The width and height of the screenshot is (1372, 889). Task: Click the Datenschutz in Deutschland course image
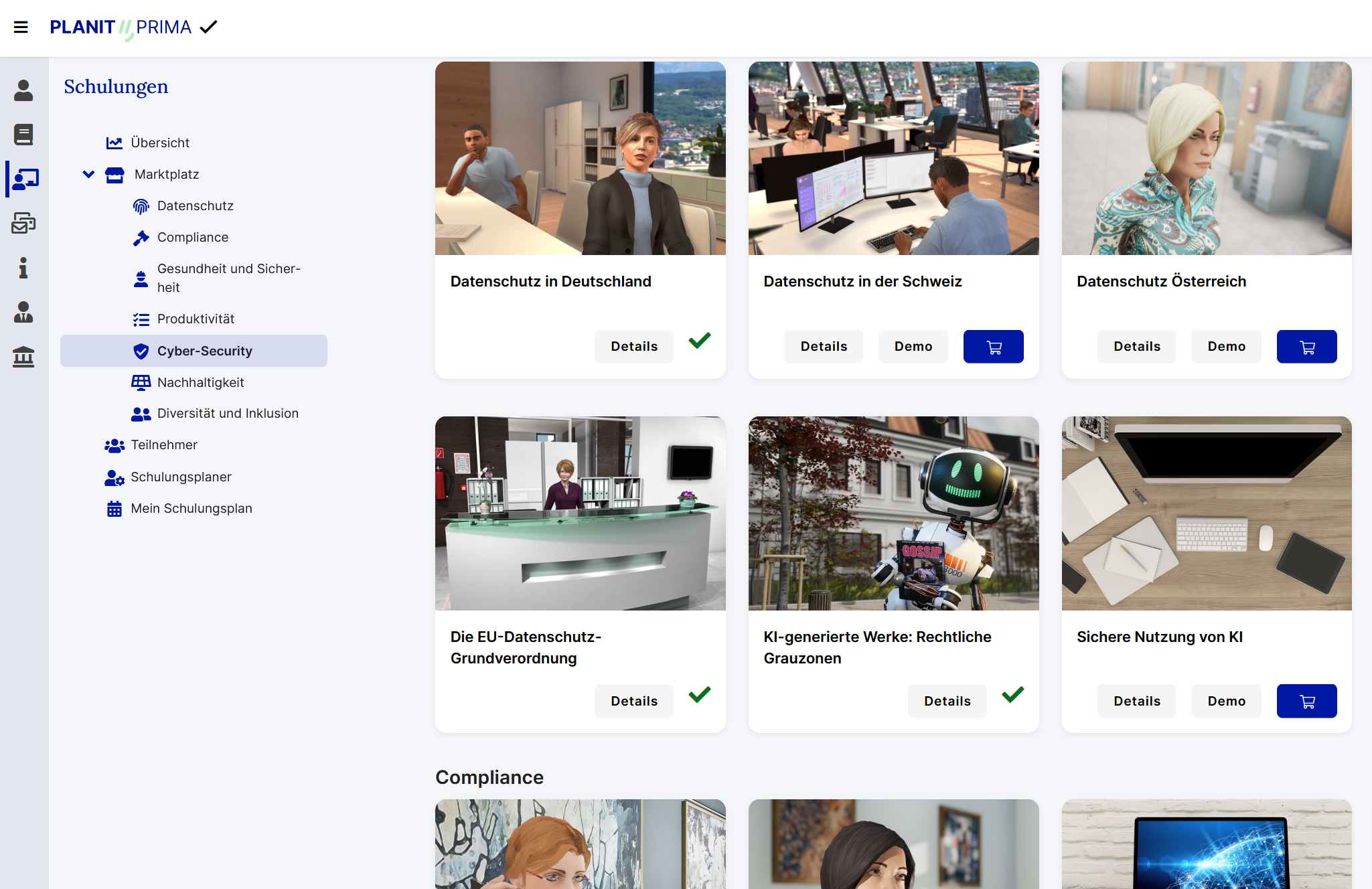coord(581,158)
